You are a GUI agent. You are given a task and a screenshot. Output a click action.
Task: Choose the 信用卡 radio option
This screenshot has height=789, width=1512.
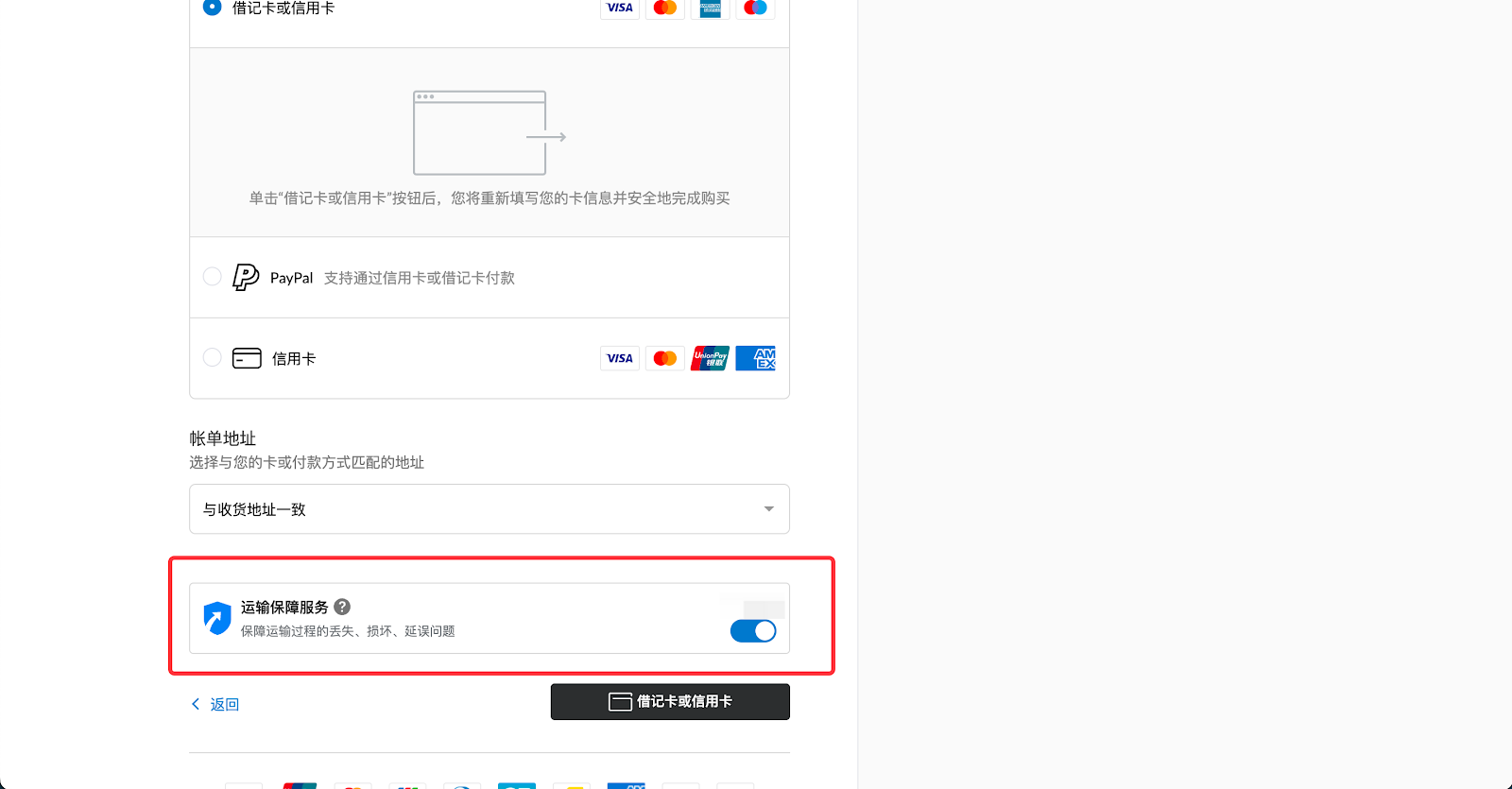pyautogui.click(x=213, y=357)
